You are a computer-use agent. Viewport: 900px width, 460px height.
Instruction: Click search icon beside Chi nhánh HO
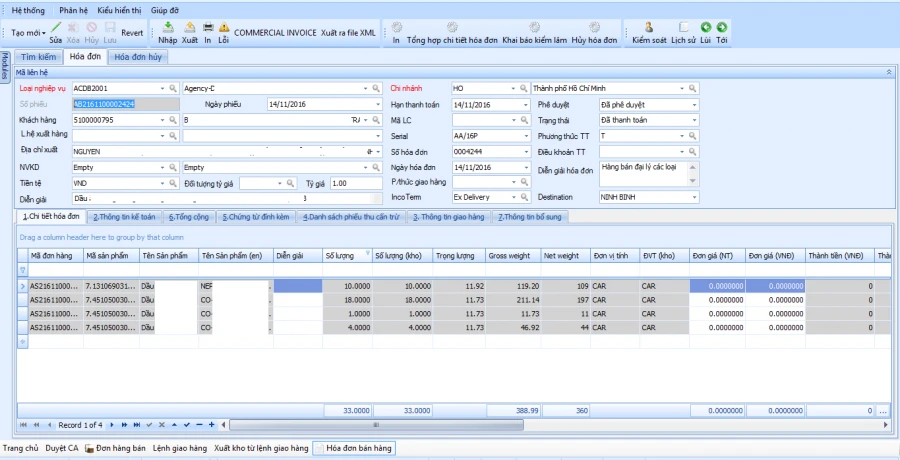point(523,88)
